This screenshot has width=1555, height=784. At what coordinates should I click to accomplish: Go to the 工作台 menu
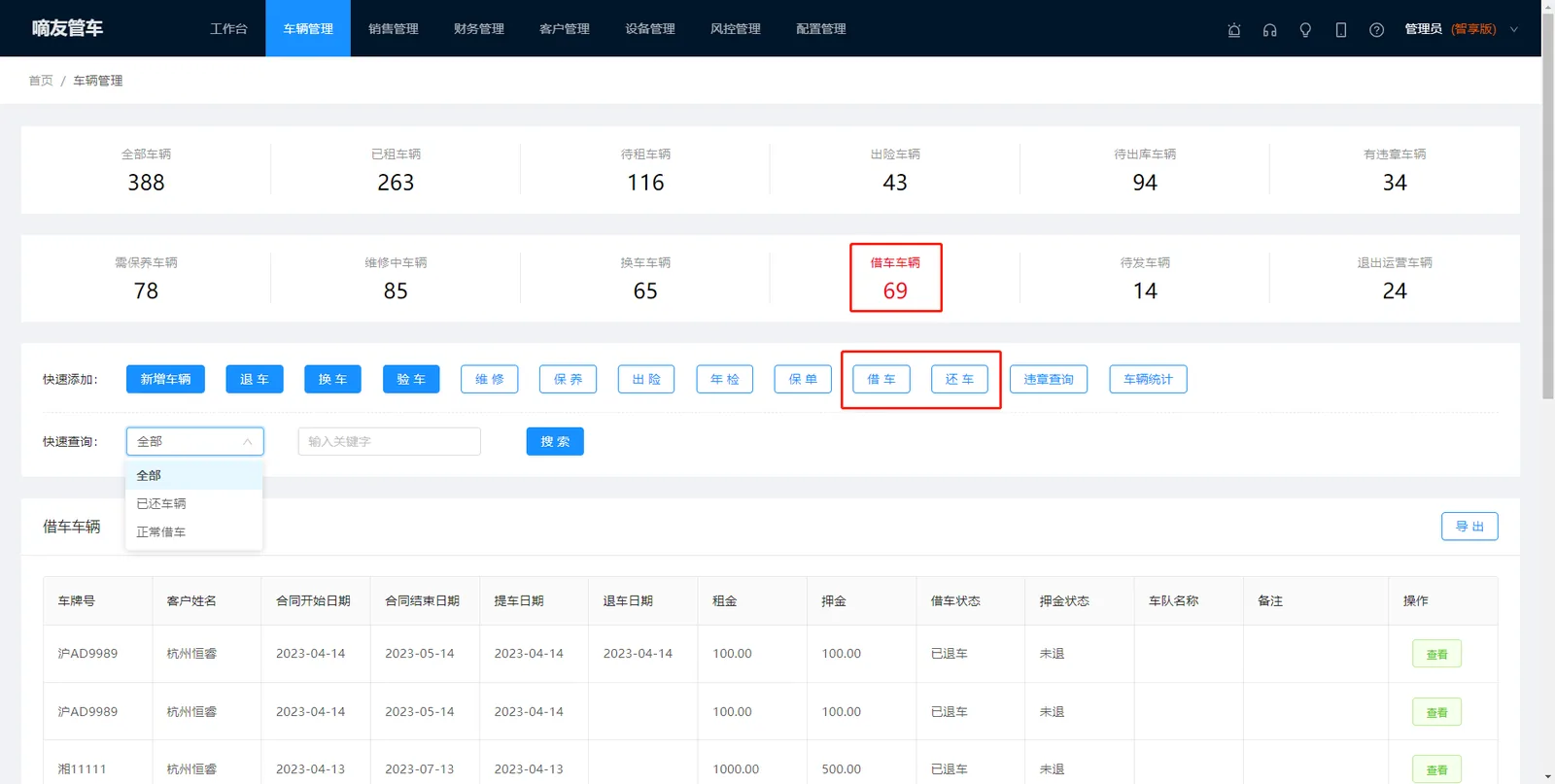(x=228, y=29)
